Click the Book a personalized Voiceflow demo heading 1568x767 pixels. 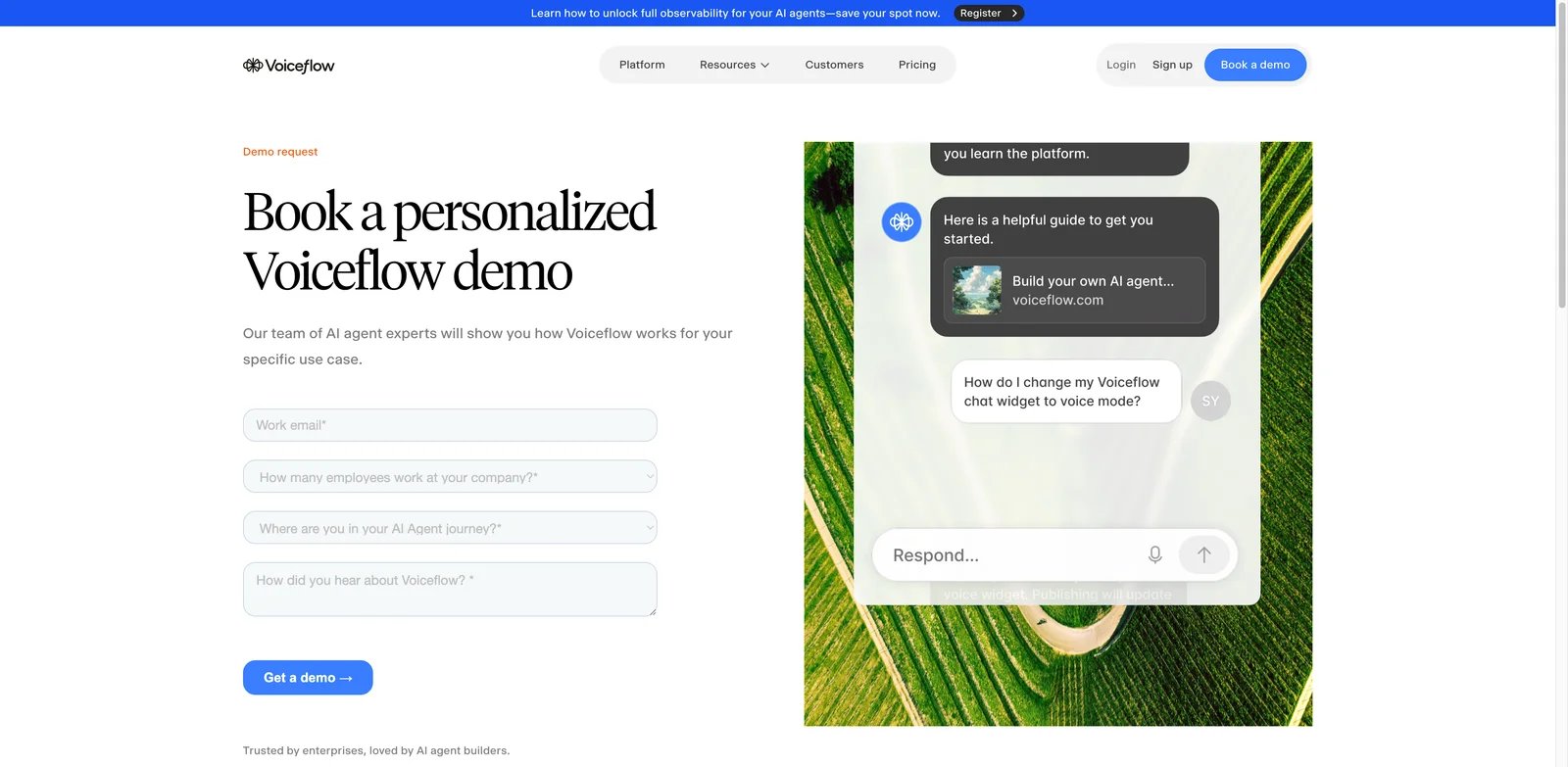coord(450,241)
